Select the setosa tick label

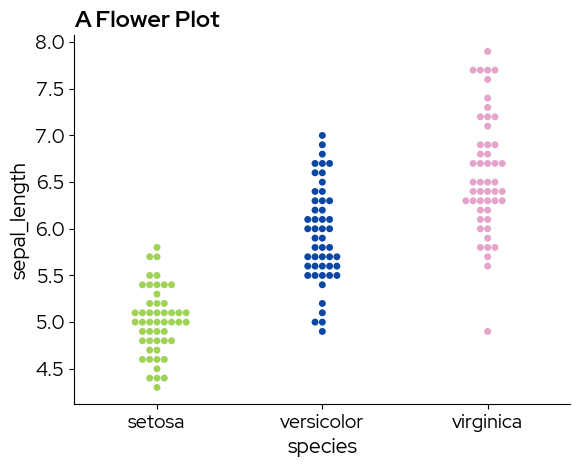tap(156, 422)
